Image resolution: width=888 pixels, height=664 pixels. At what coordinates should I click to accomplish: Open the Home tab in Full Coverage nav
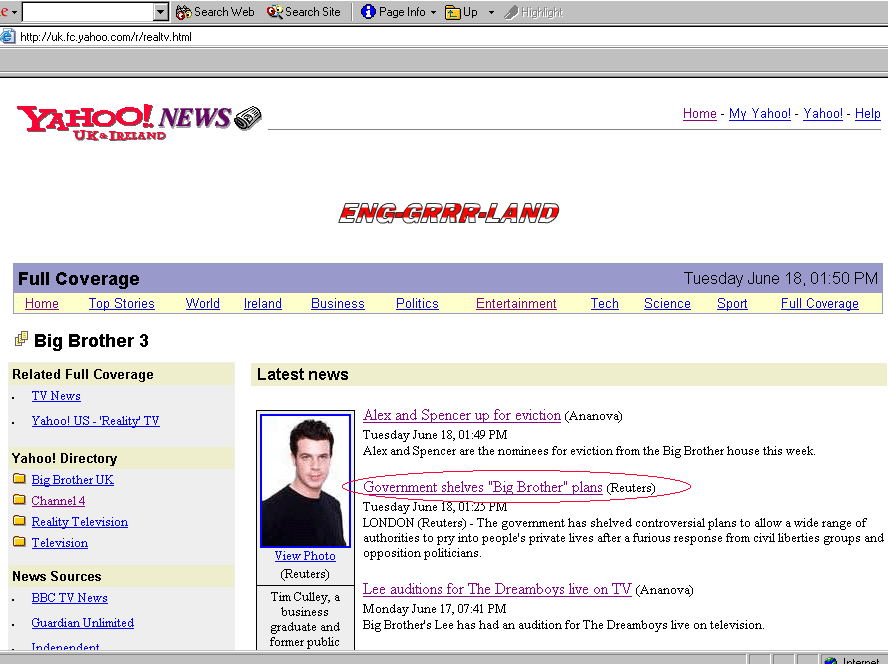(42, 304)
